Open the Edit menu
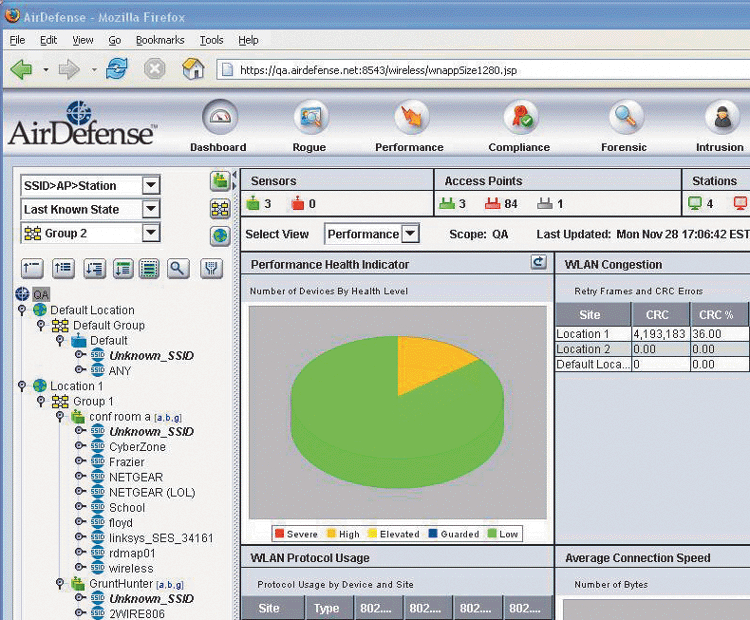Viewport: 750px width, 620px height. coord(48,40)
